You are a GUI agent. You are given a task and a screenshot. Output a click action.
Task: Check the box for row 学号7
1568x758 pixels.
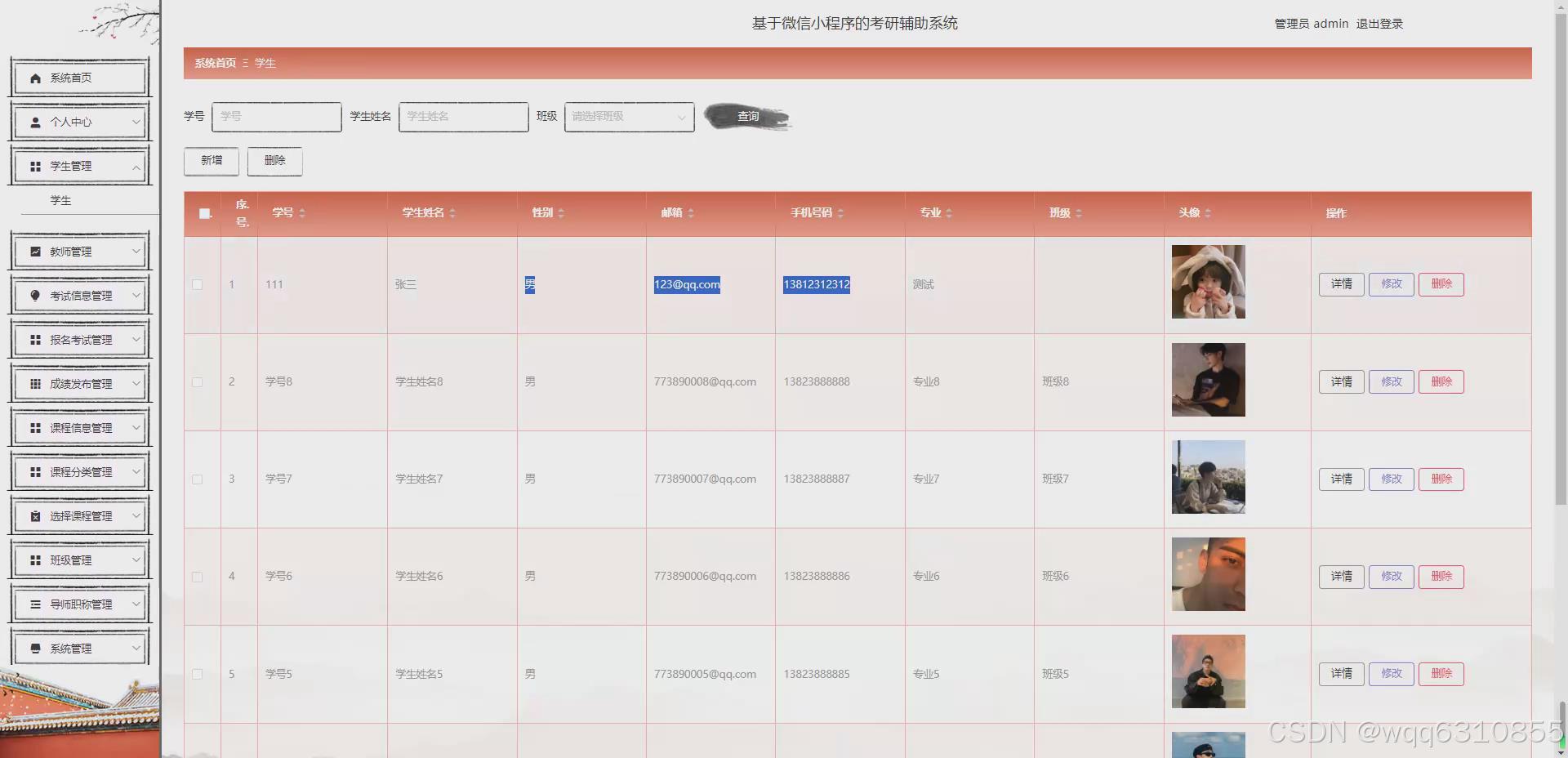point(197,479)
